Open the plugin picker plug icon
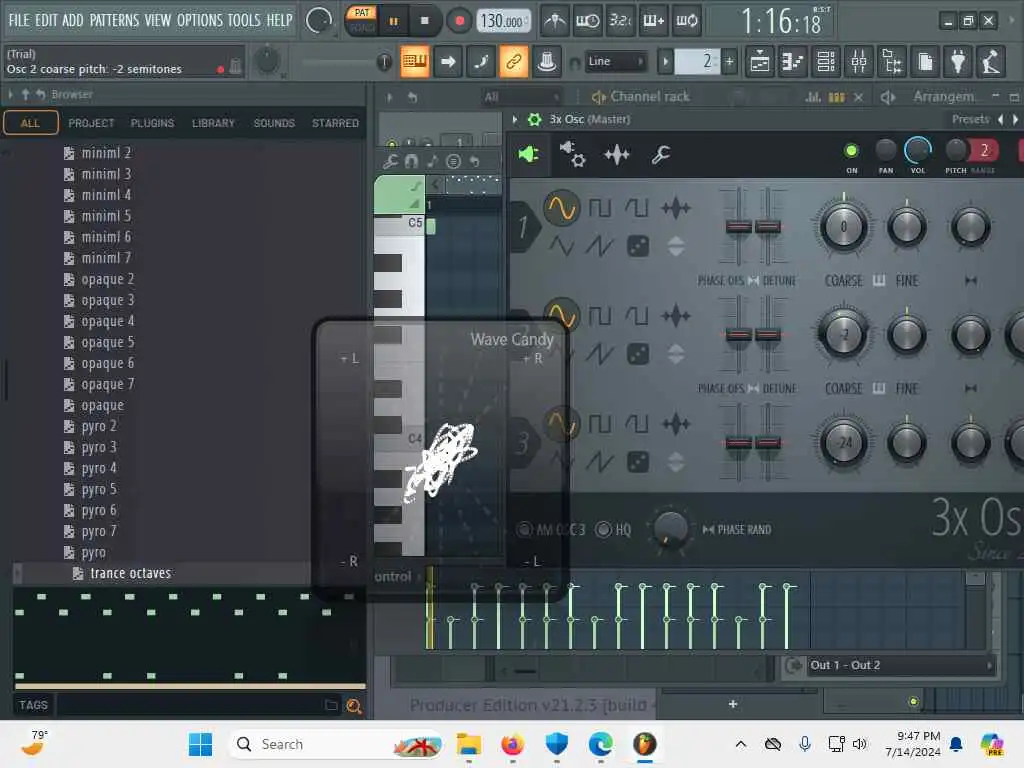Viewport: 1024px width, 768px height. tap(958, 62)
